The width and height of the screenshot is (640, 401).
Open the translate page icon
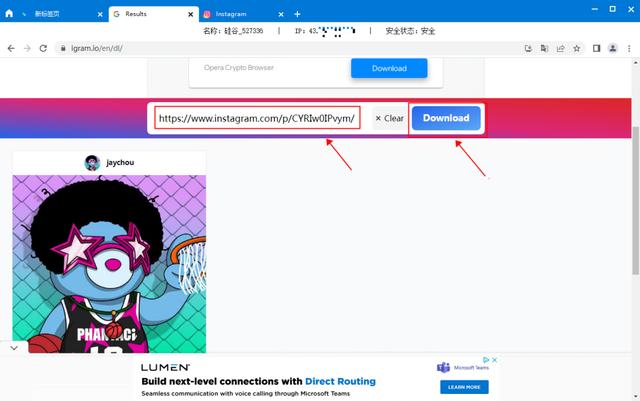click(544, 48)
